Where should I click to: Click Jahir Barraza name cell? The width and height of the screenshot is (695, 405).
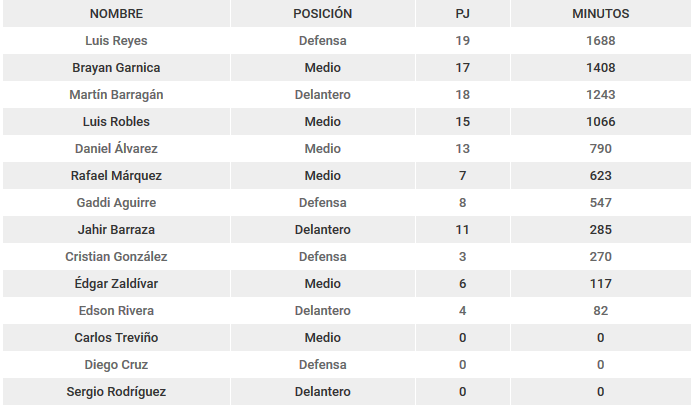click(116, 230)
